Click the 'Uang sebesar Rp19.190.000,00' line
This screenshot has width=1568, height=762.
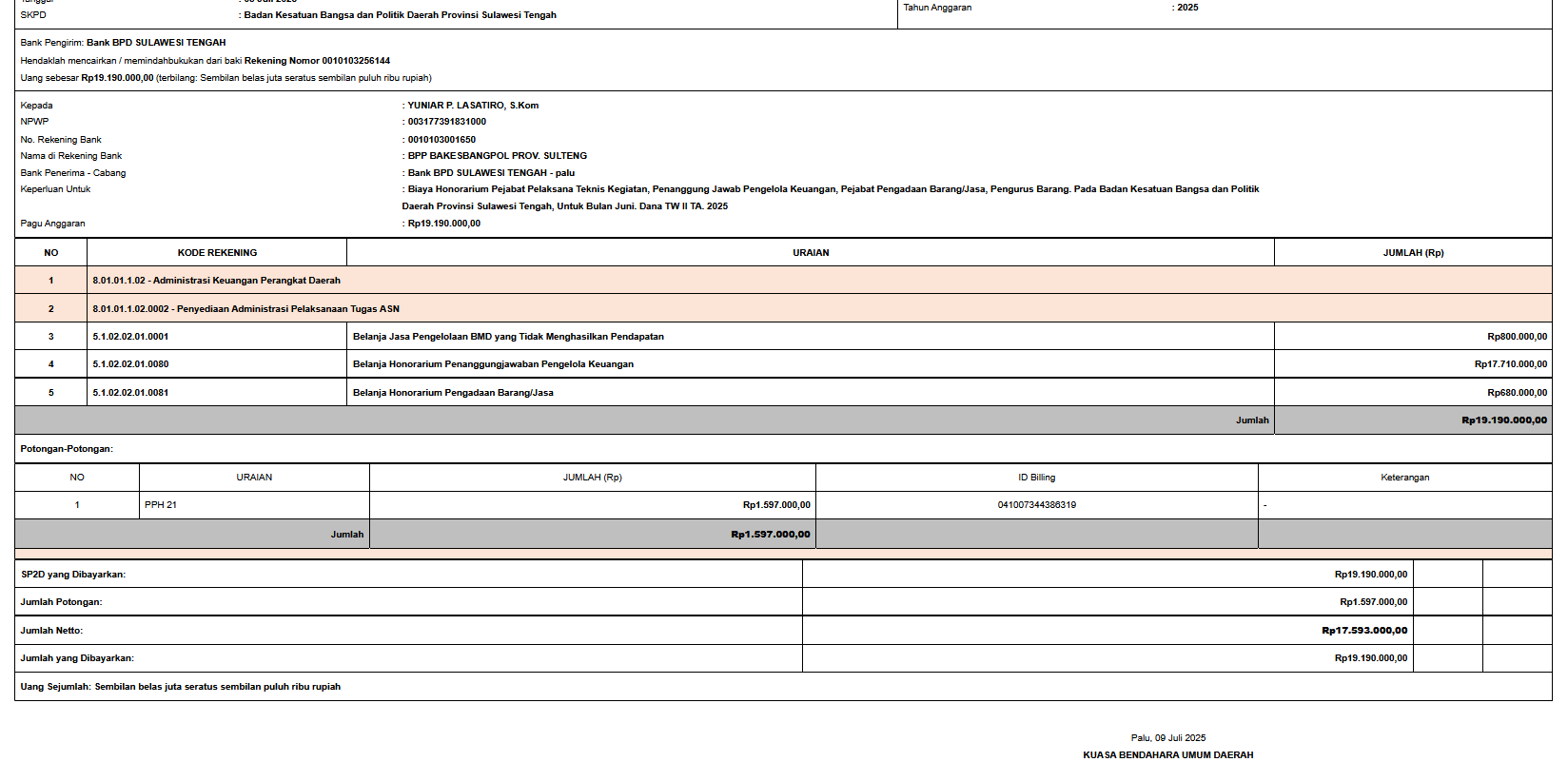click(225, 78)
